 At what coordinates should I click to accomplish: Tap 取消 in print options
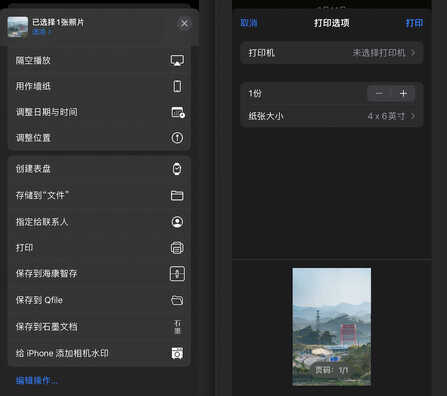click(249, 23)
